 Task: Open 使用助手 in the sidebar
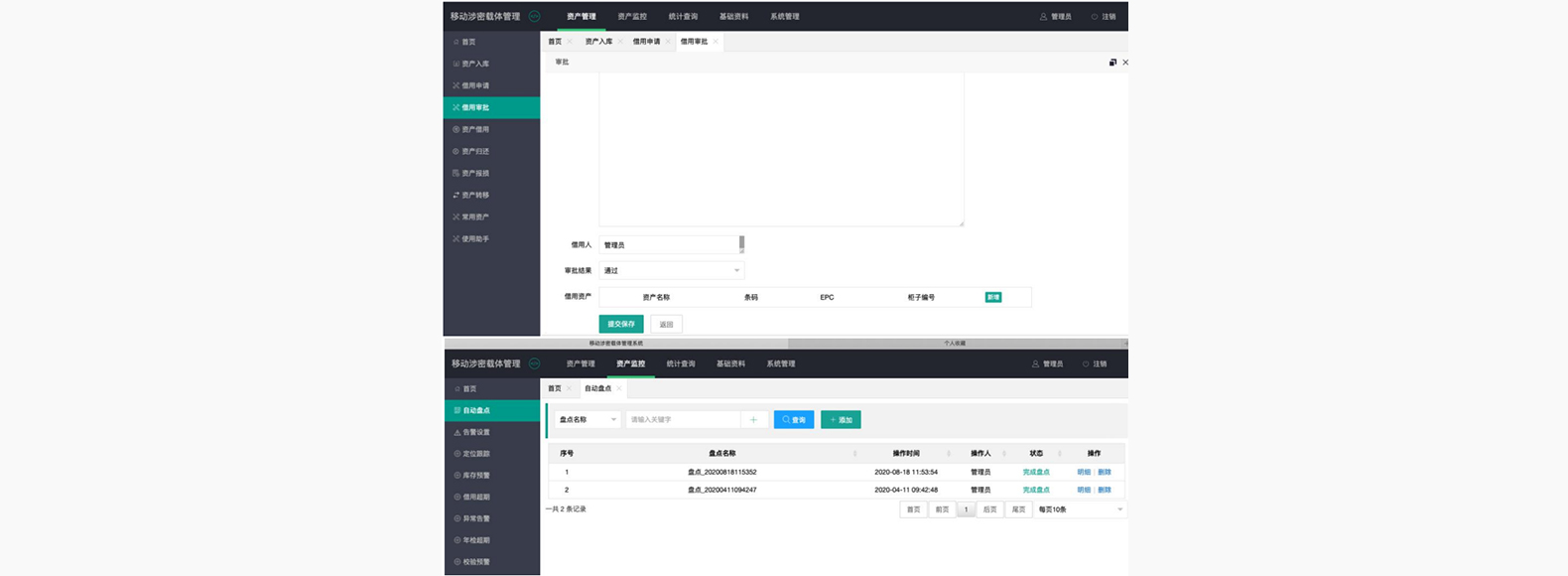pyautogui.click(x=474, y=238)
